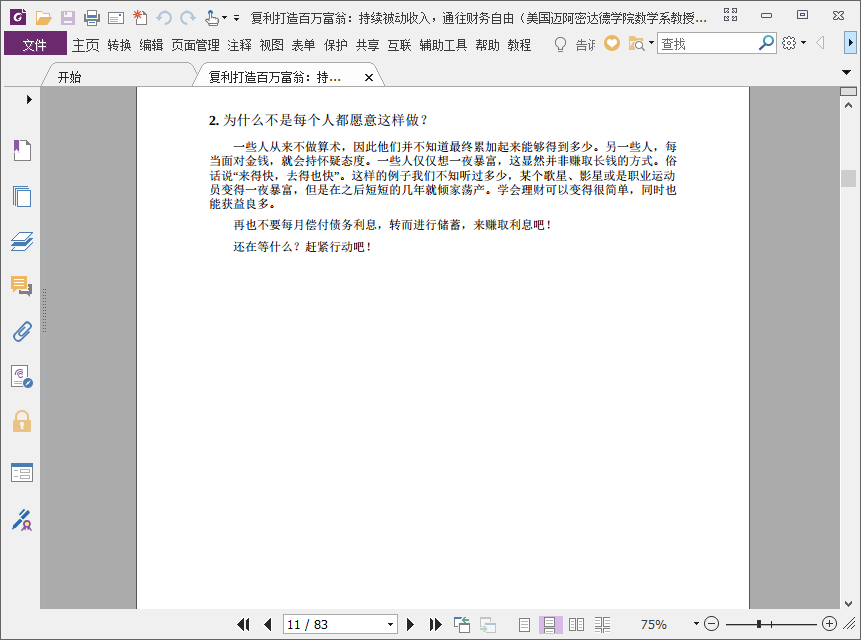Go to the first page
The height and width of the screenshot is (640, 861).
coord(243,624)
